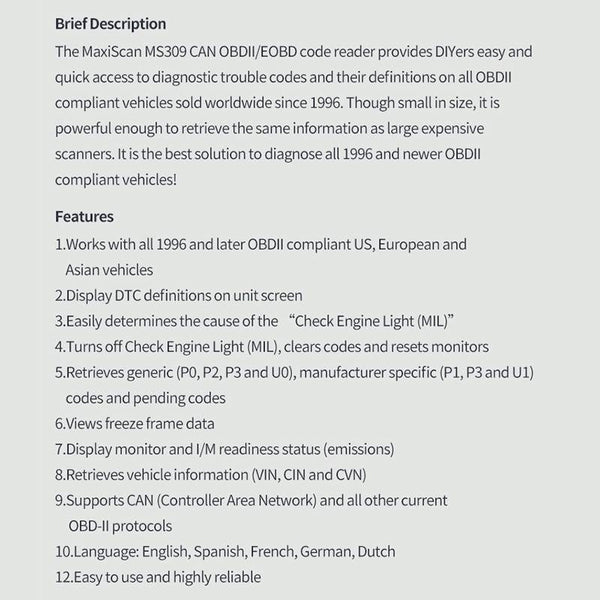Click the "Asian vehicles" line
Viewport: 600px width, 600px height.
coord(109,269)
